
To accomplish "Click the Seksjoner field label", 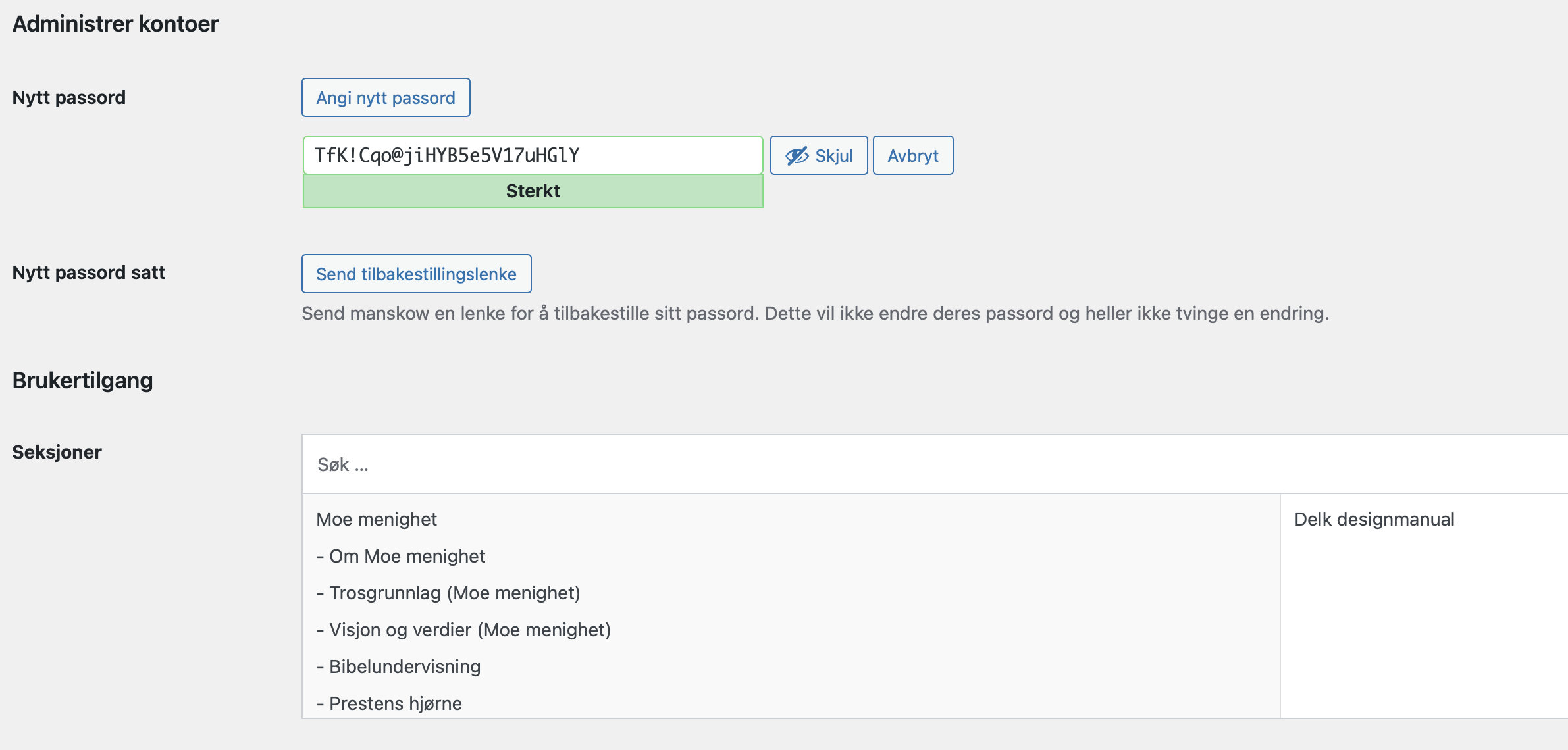I will (x=57, y=452).
